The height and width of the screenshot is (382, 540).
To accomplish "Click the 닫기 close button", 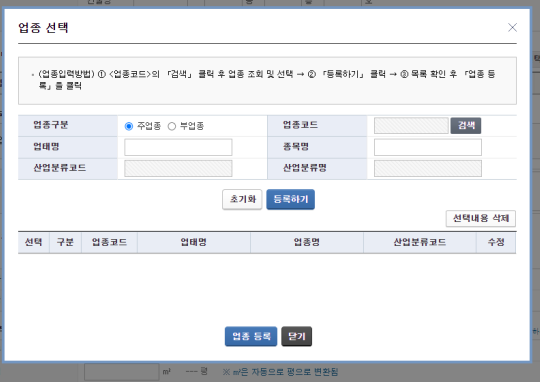I will point(297,336).
